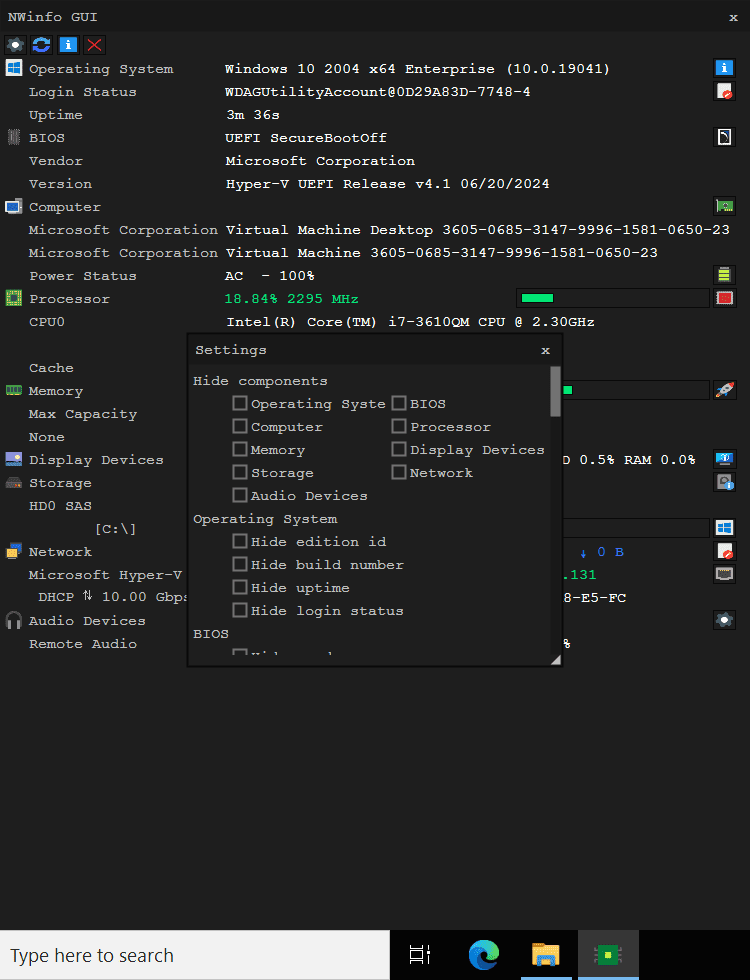Enable the Hide edition id option
Screen dimensions: 750x980
pyautogui.click(x=239, y=541)
